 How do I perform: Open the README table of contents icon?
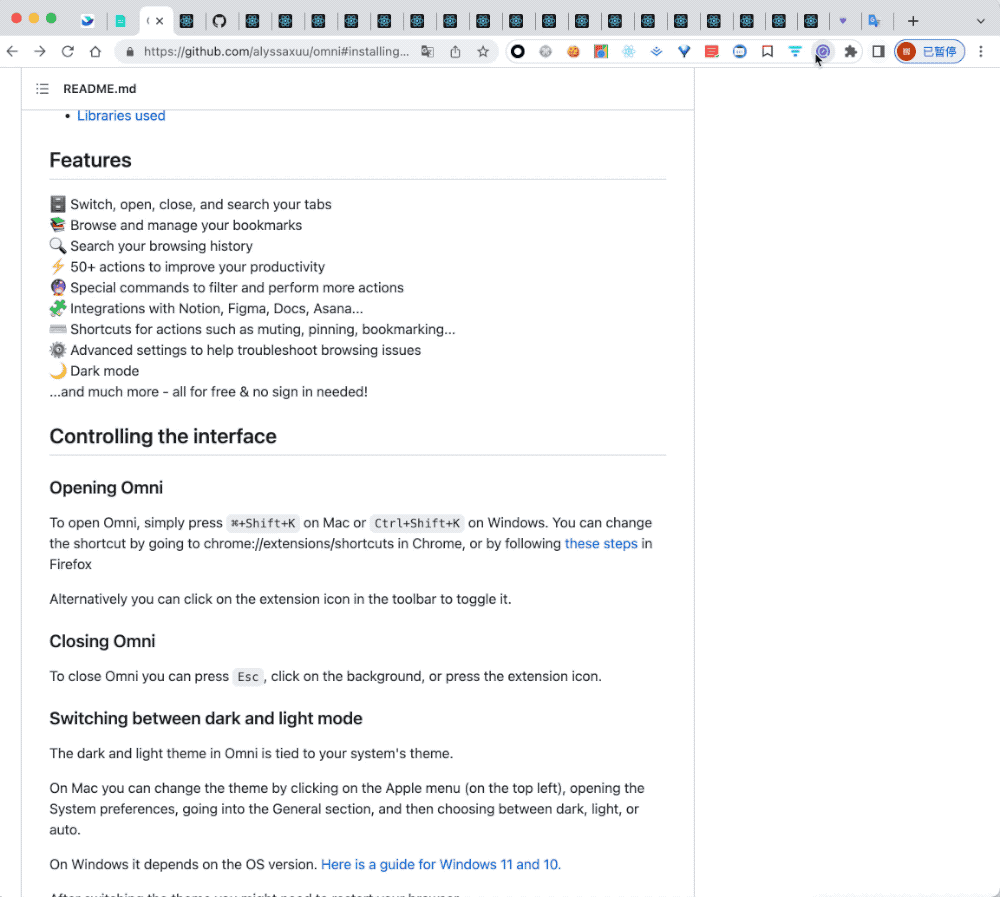(x=42, y=89)
